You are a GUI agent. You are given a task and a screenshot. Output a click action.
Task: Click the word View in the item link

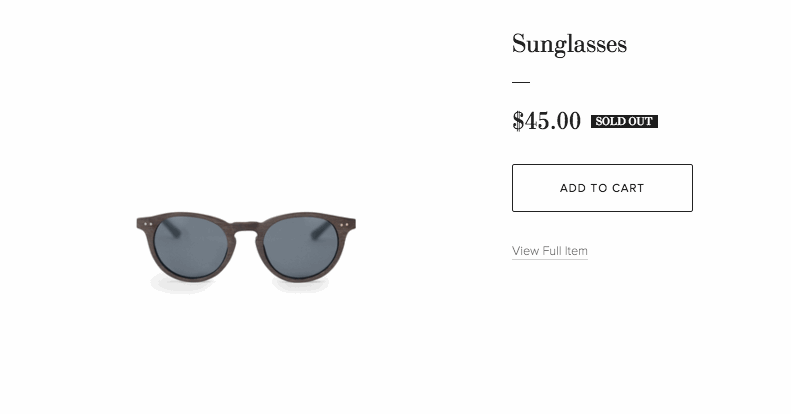pyautogui.click(x=525, y=251)
